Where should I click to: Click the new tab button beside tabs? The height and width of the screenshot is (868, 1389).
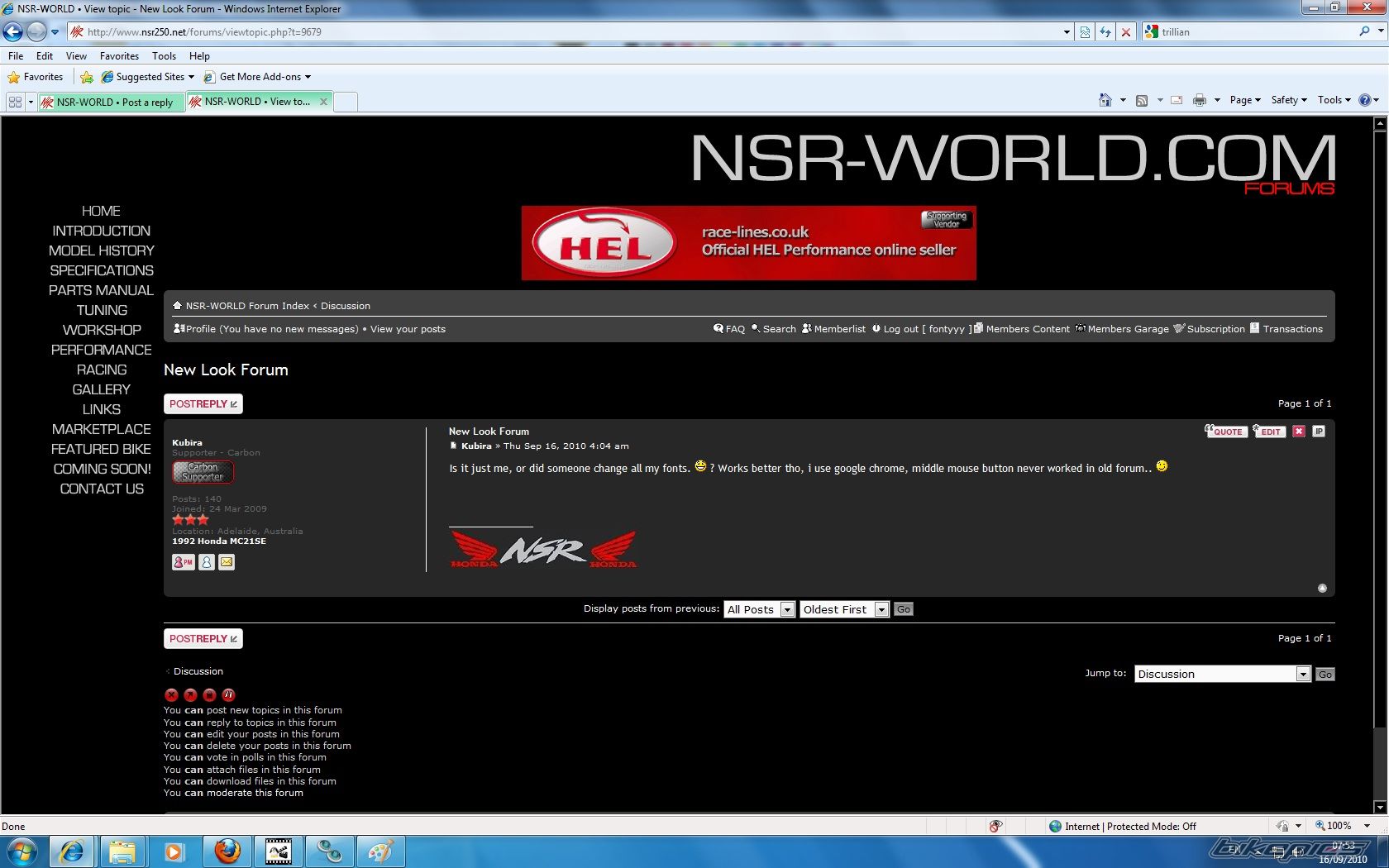(346, 102)
